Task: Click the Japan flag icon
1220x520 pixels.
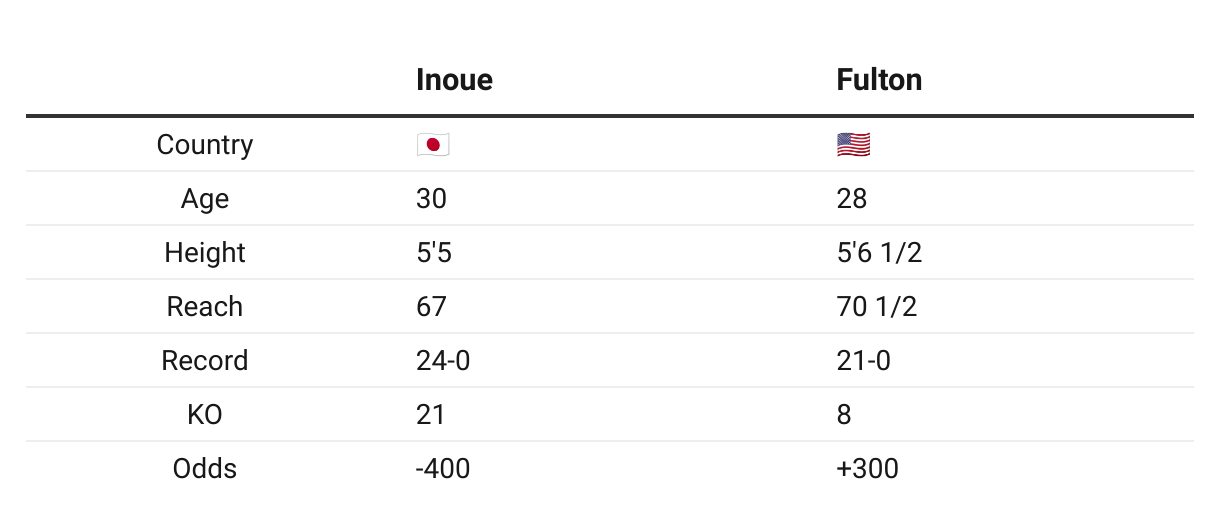Action: [x=433, y=145]
